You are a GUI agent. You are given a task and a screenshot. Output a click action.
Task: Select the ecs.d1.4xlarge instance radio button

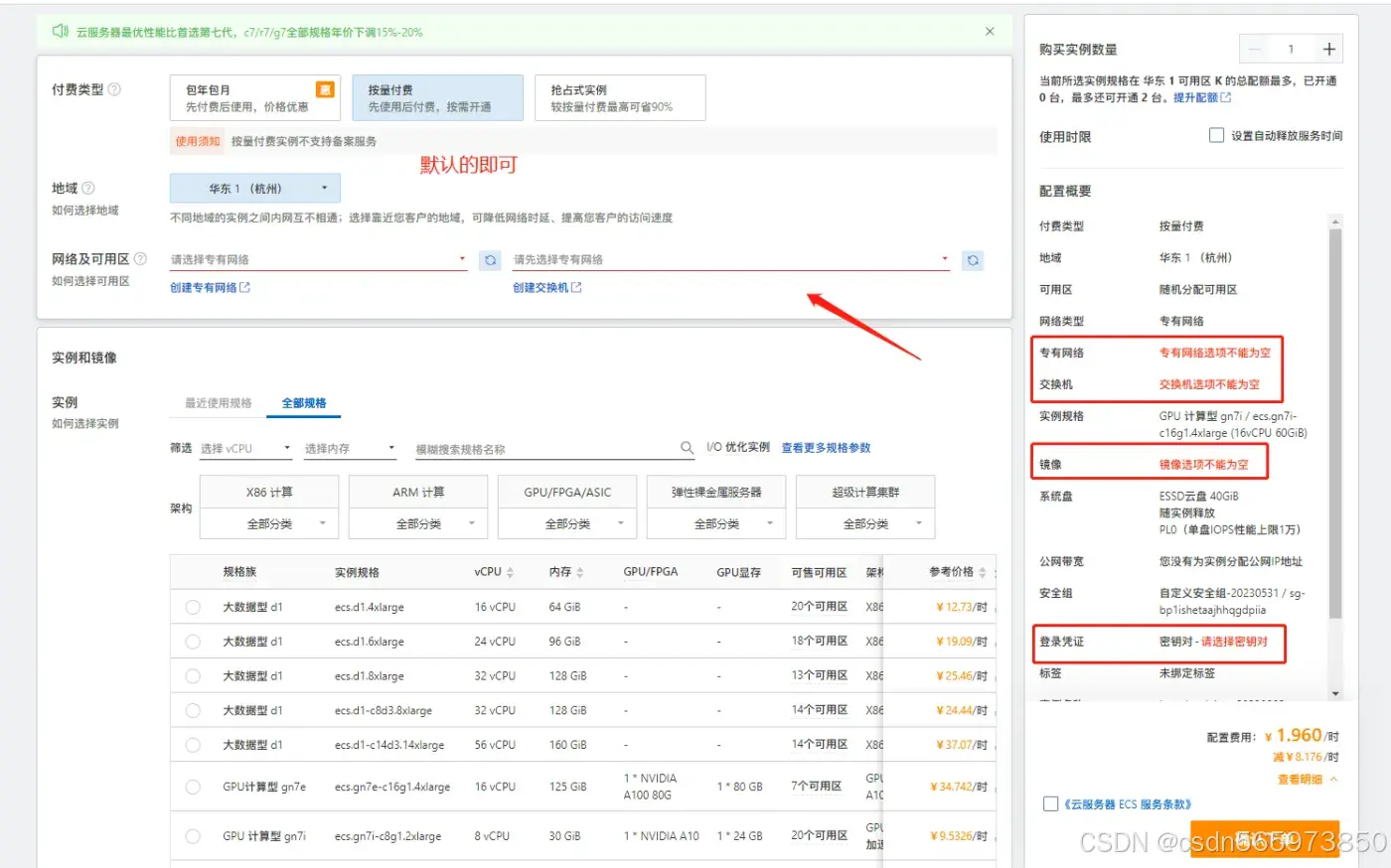(193, 607)
